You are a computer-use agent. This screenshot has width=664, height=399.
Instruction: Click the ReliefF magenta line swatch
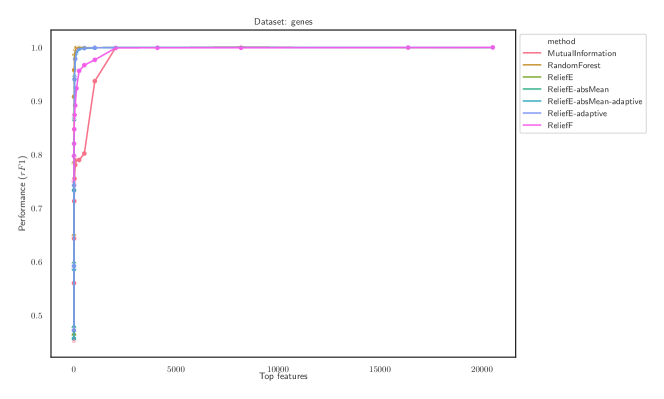[x=532, y=125]
